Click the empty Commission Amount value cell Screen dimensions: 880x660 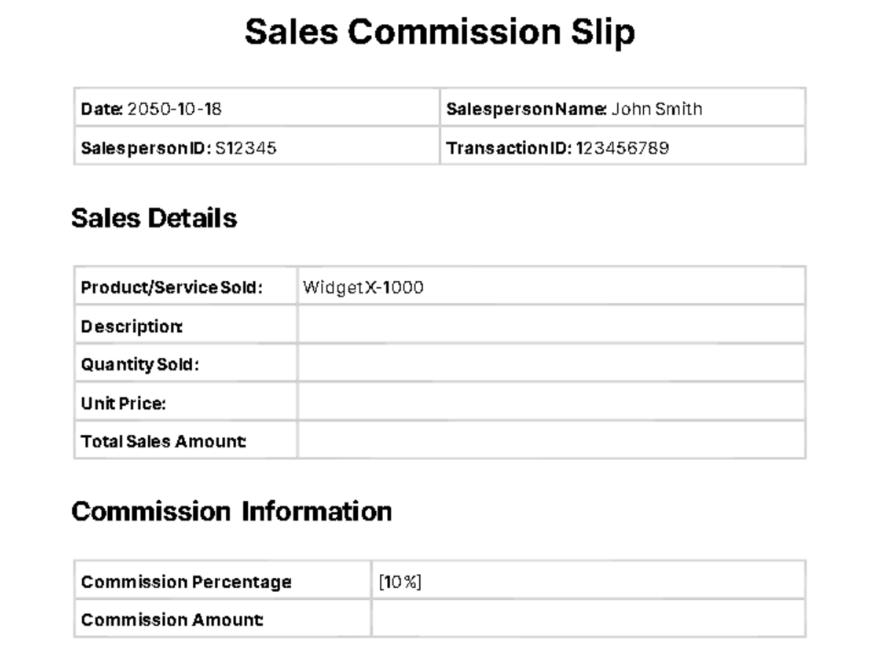[587, 620]
